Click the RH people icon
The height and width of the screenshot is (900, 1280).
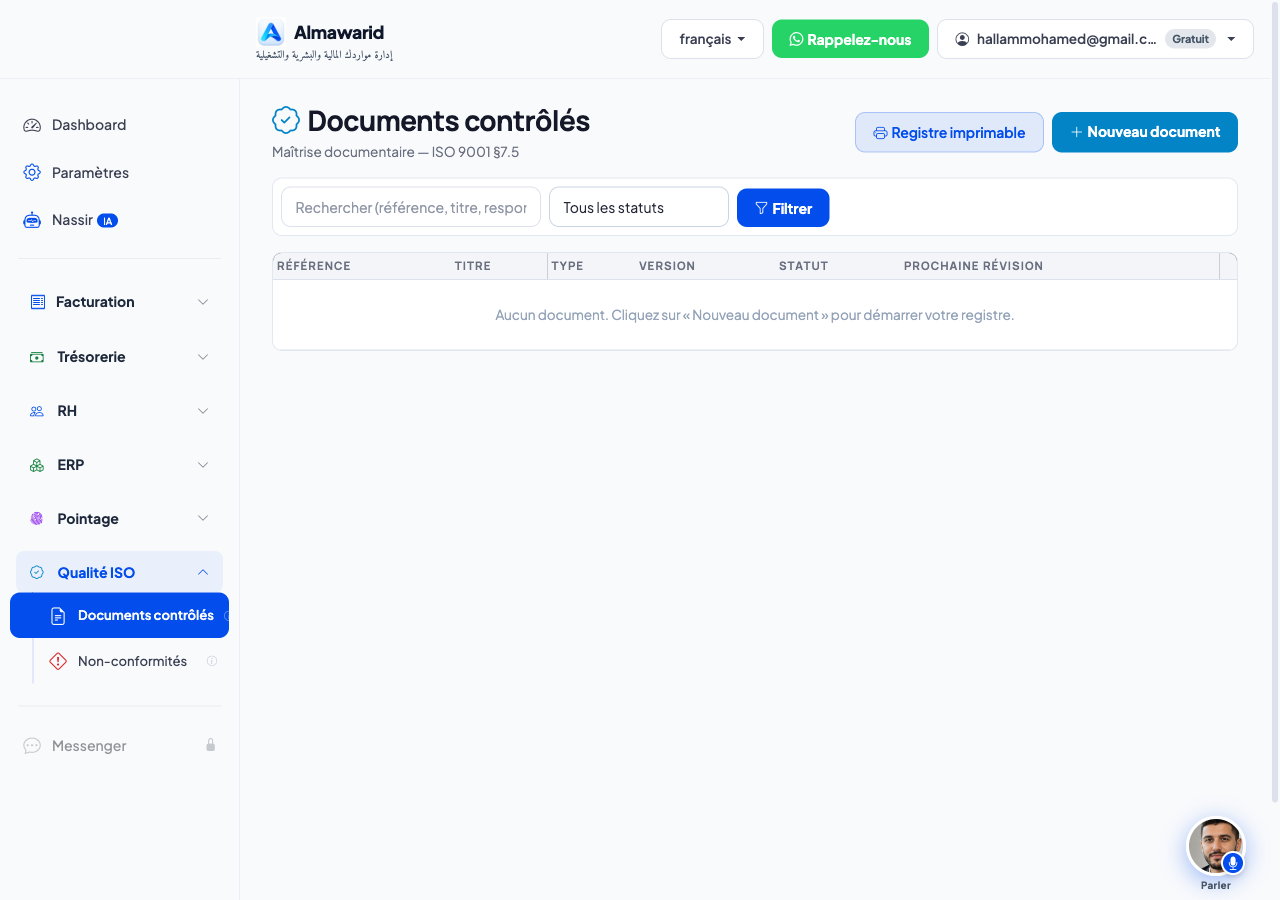(x=37, y=411)
